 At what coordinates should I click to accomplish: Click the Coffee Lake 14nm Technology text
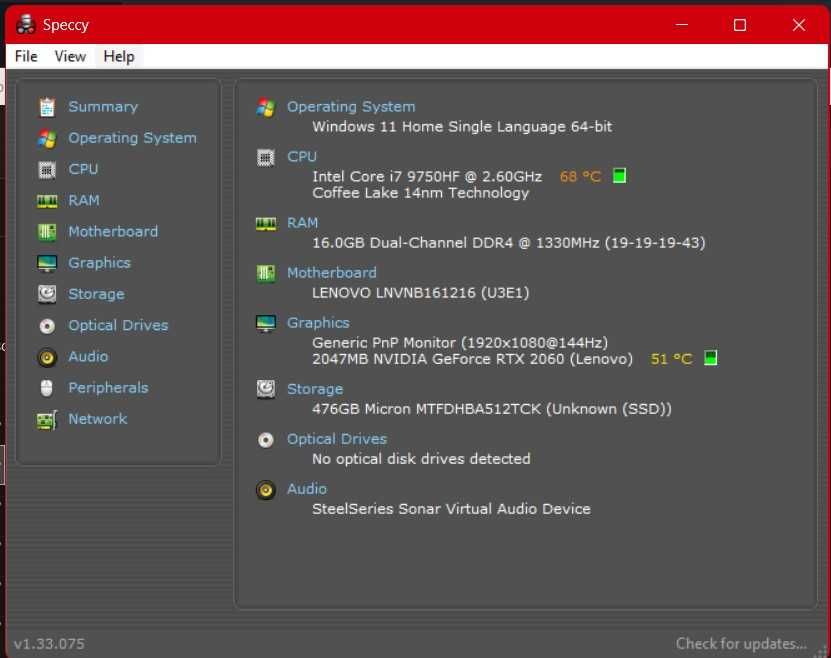(x=420, y=193)
